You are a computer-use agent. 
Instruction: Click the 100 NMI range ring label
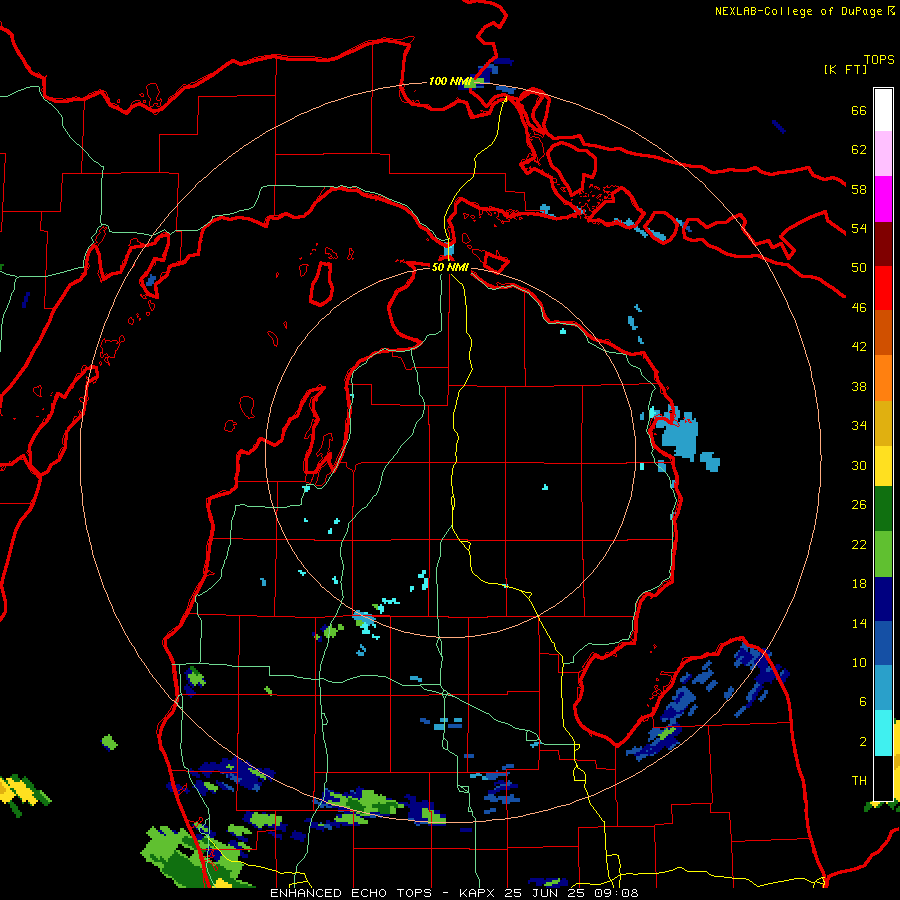coord(450,82)
